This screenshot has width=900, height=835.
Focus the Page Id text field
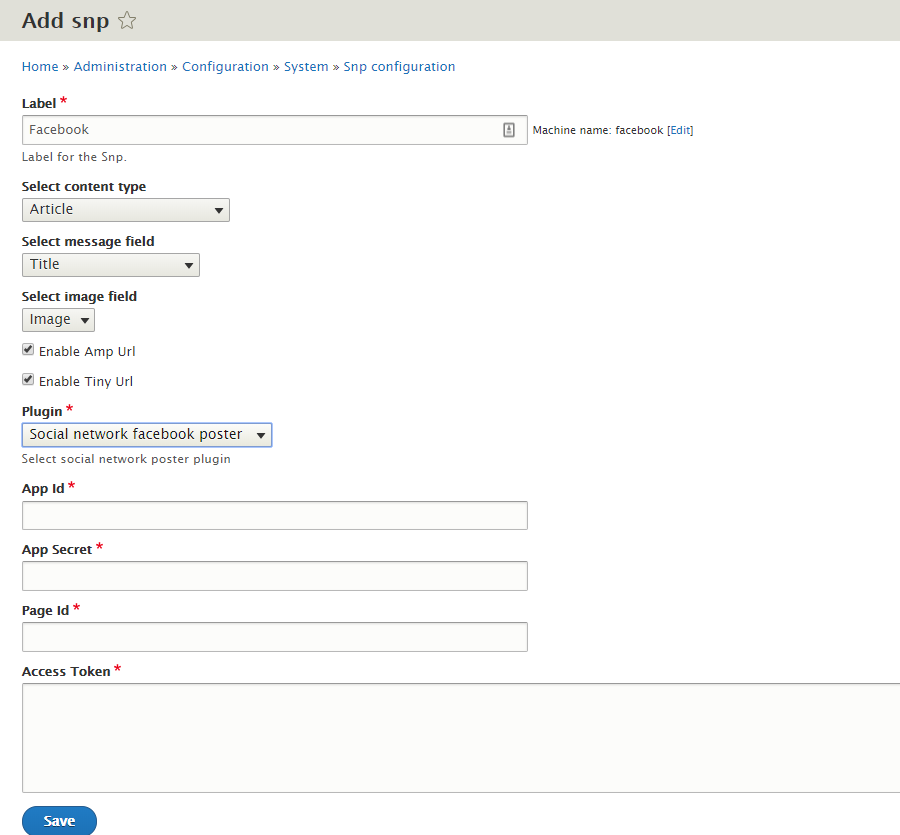[x=274, y=637]
